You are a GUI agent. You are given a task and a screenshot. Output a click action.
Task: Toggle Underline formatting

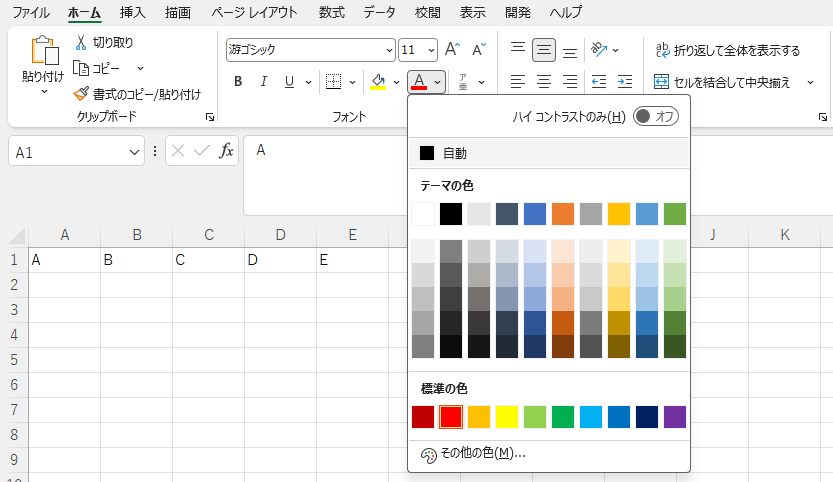pos(289,81)
